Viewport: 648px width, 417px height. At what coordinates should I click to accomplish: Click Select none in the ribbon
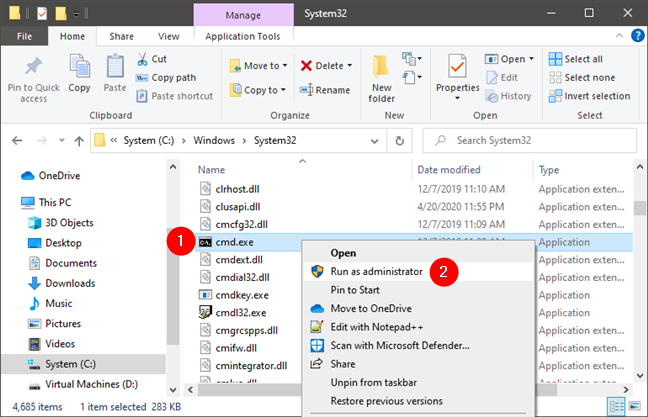tap(582, 78)
